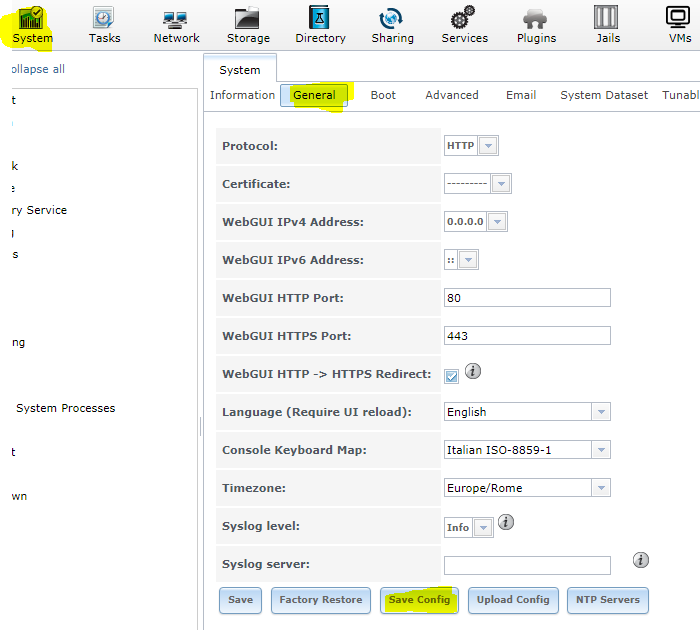Focus the WebGUI HTTPS Port field

527,336
